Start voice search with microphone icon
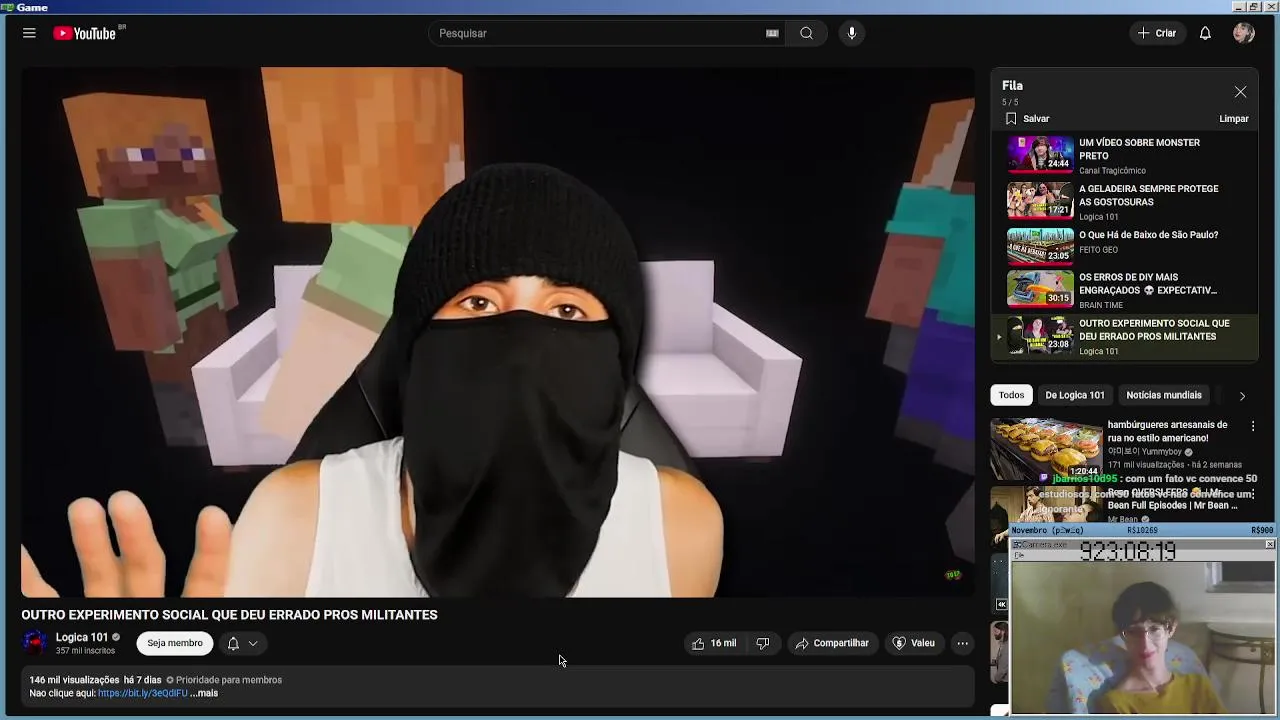1280x720 pixels. [x=852, y=33]
